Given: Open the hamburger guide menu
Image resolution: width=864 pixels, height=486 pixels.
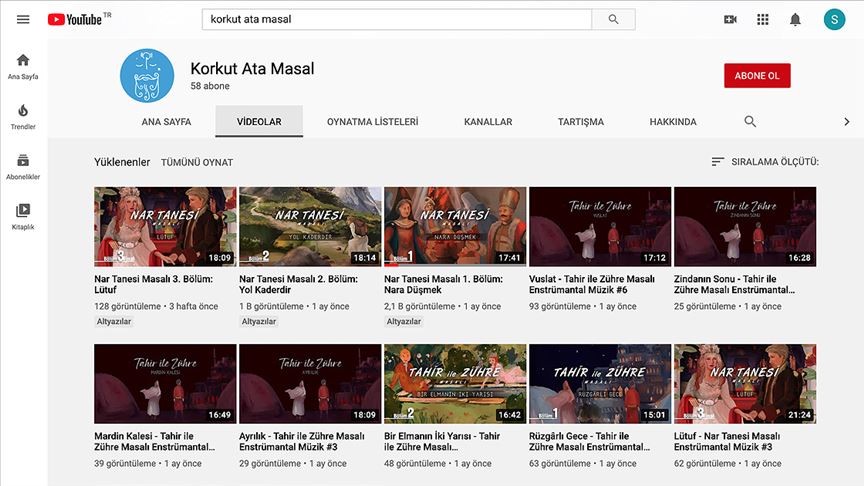Looking at the screenshot, I should point(23,19).
